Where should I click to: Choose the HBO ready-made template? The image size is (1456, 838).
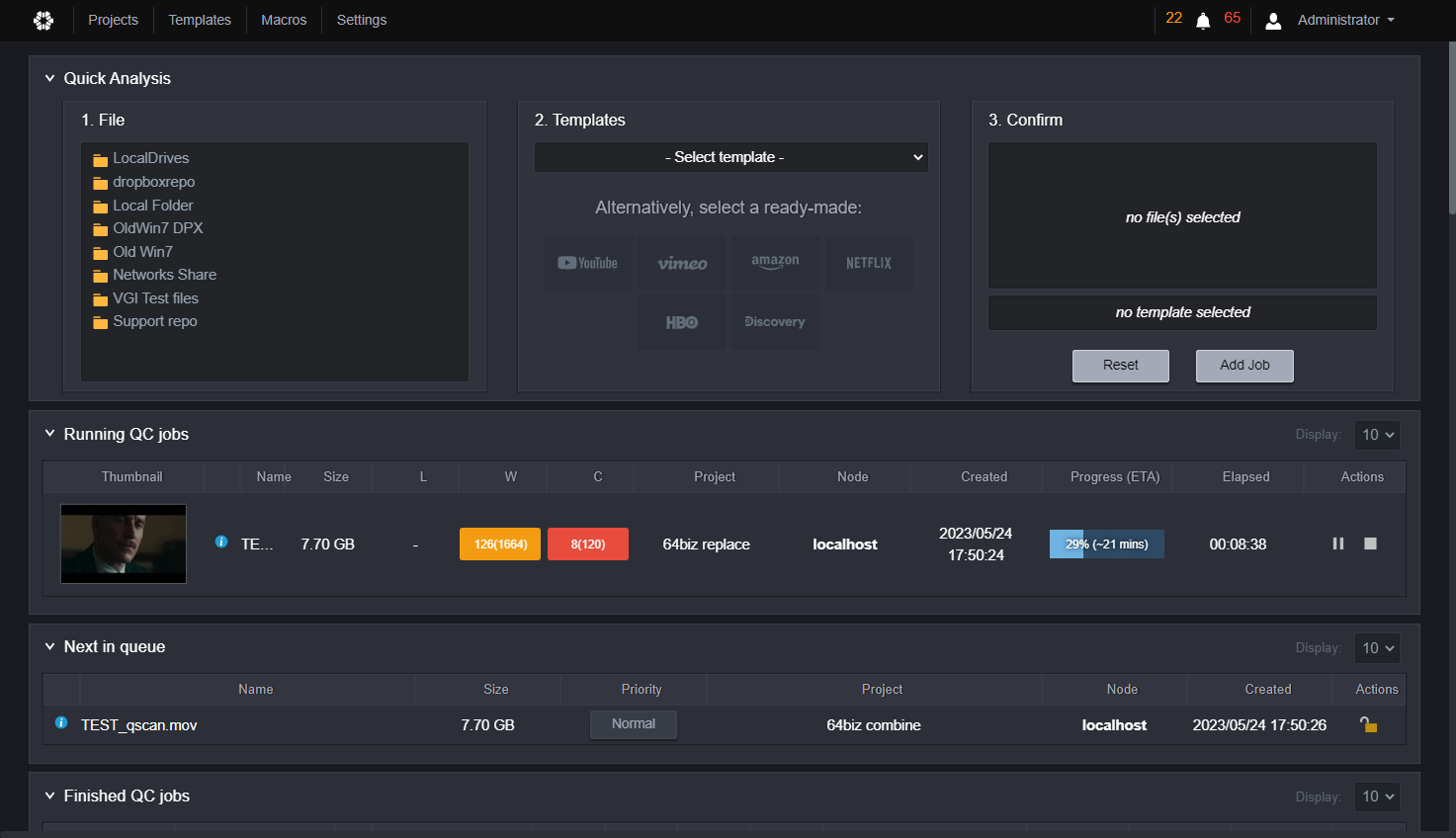682,322
